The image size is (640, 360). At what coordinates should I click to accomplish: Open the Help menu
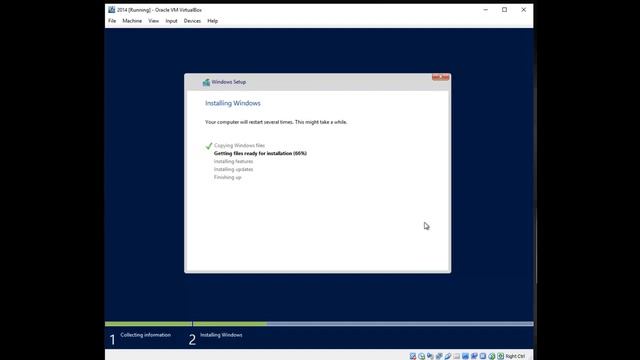(212, 21)
